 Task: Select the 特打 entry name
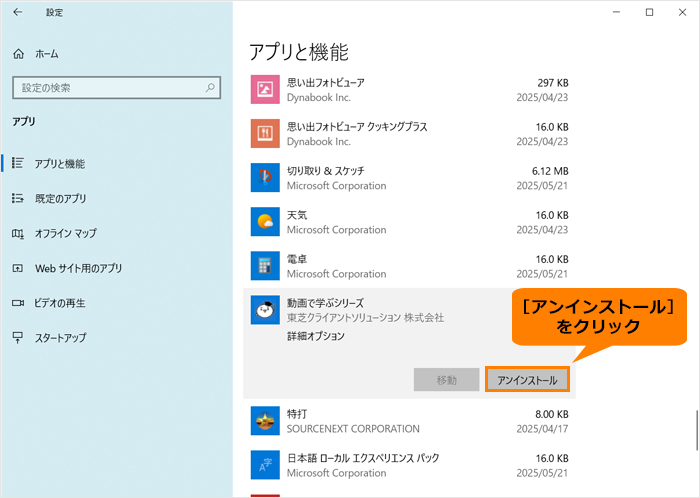297,414
